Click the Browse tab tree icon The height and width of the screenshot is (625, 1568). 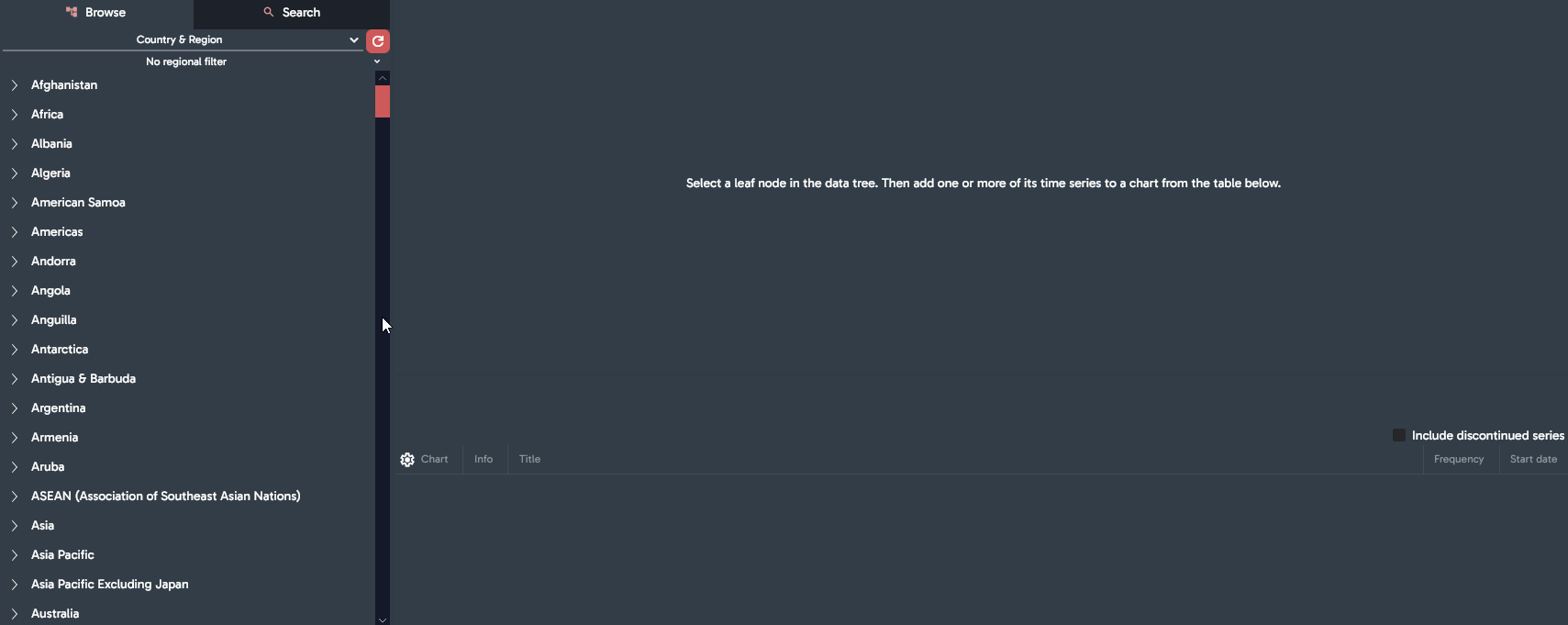click(x=72, y=12)
